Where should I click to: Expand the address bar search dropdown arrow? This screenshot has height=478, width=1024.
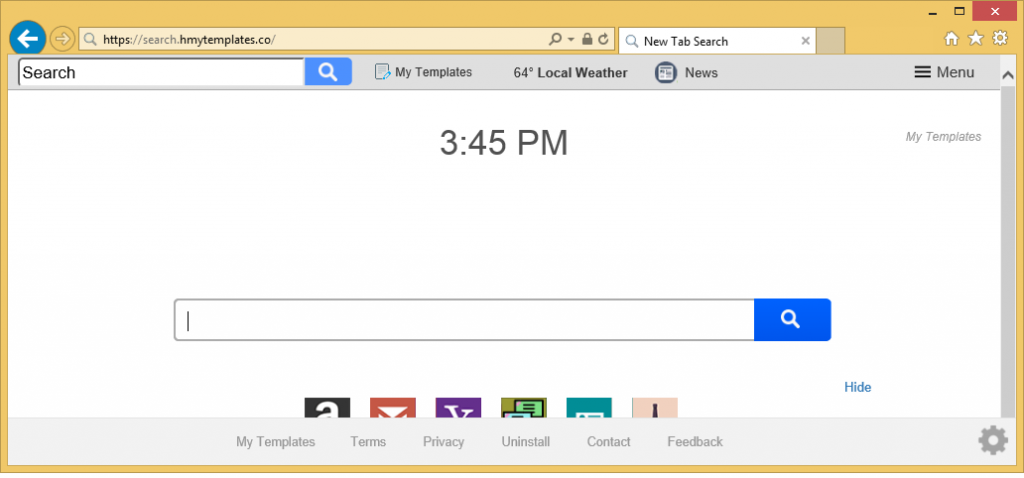[x=571, y=40]
